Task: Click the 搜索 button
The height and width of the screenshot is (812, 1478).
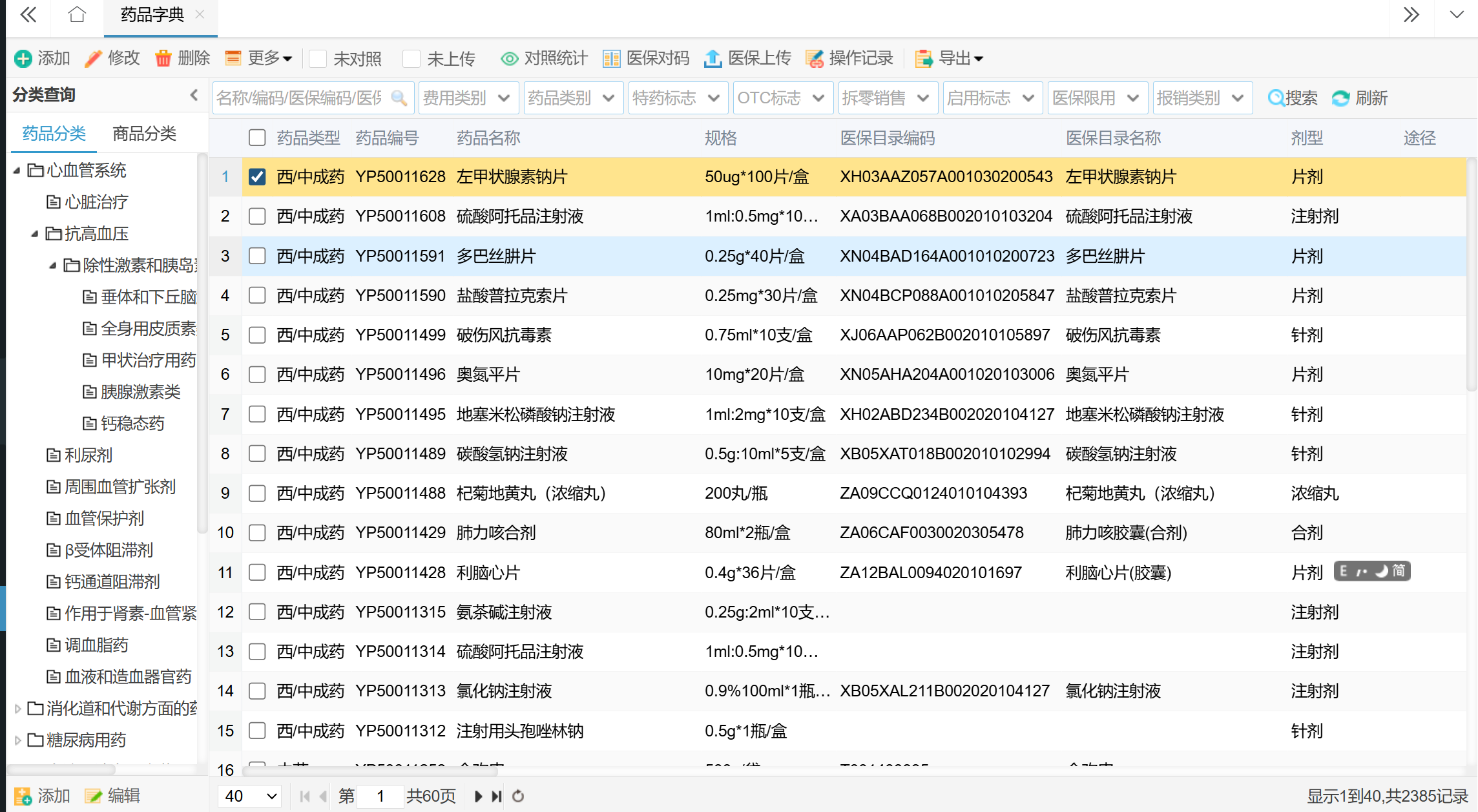Action: click(1293, 98)
